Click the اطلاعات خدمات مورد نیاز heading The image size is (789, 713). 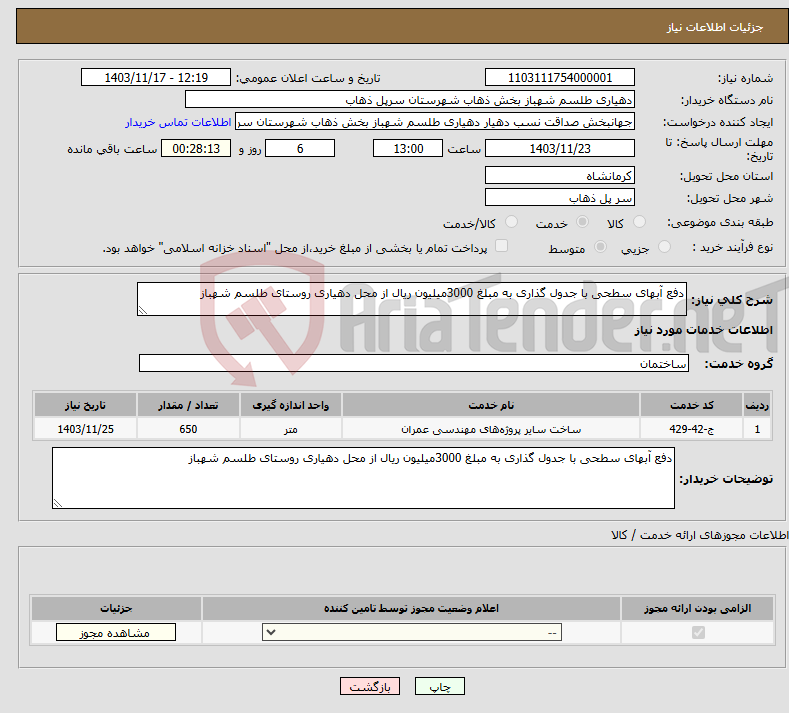[703, 330]
